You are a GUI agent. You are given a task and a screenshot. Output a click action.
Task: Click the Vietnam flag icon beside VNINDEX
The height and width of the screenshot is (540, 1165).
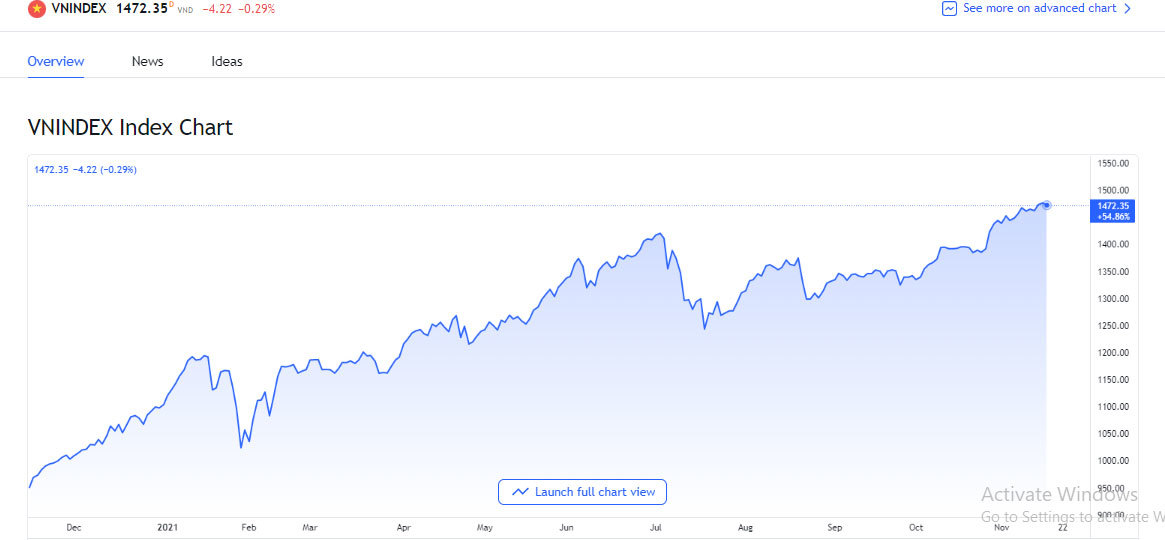37,9
